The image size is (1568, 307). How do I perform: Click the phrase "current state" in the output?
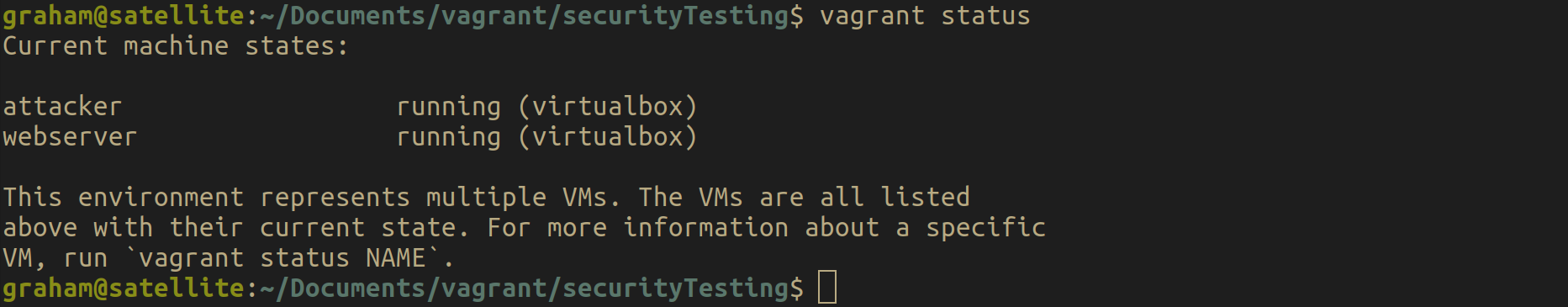358,227
